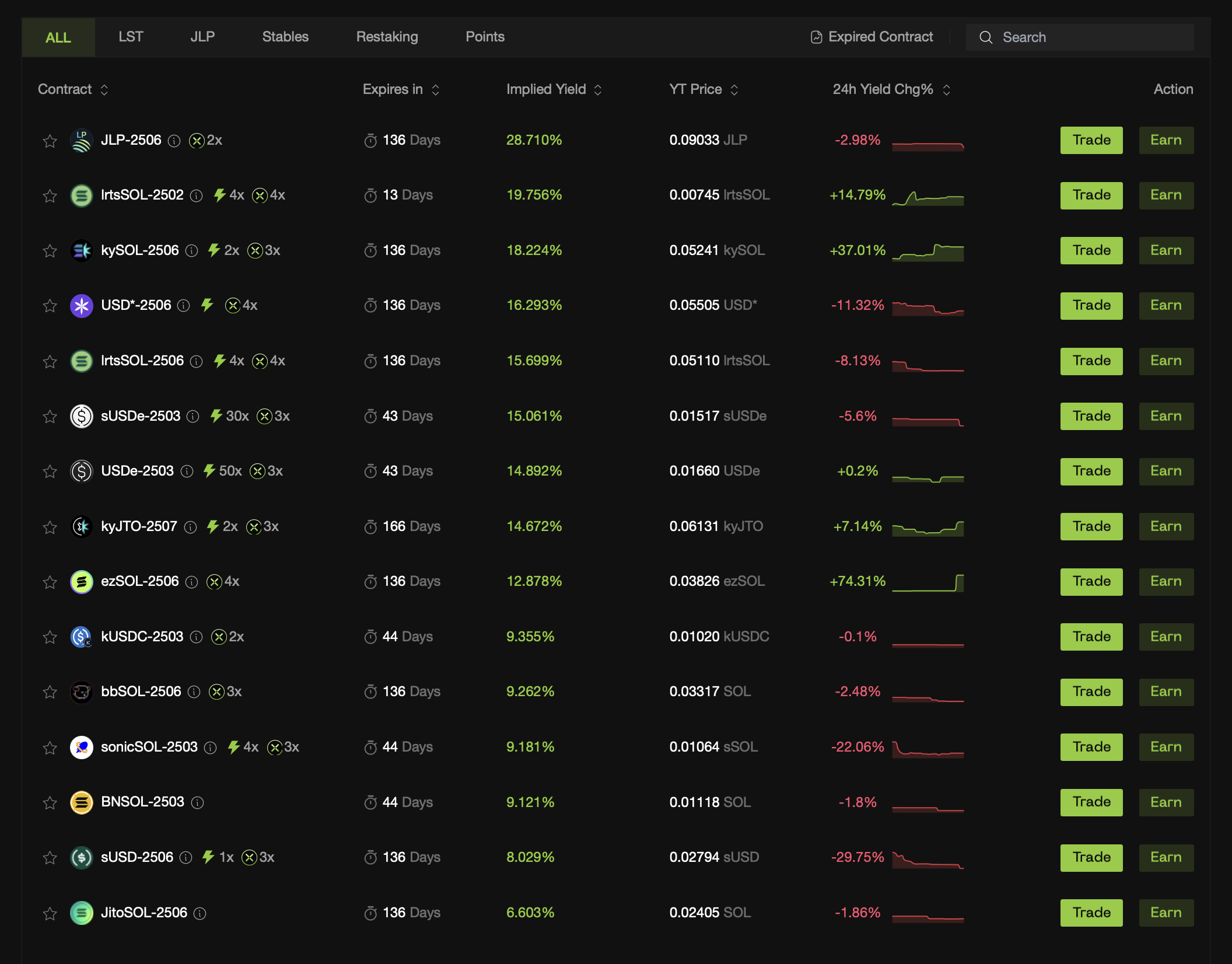Click the Expired Contract icon
Viewport: 1232px width, 964px height.
click(816, 37)
